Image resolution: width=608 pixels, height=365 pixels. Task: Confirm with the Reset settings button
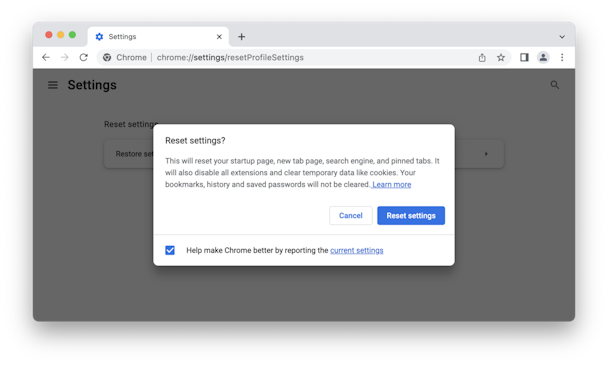[x=411, y=216]
